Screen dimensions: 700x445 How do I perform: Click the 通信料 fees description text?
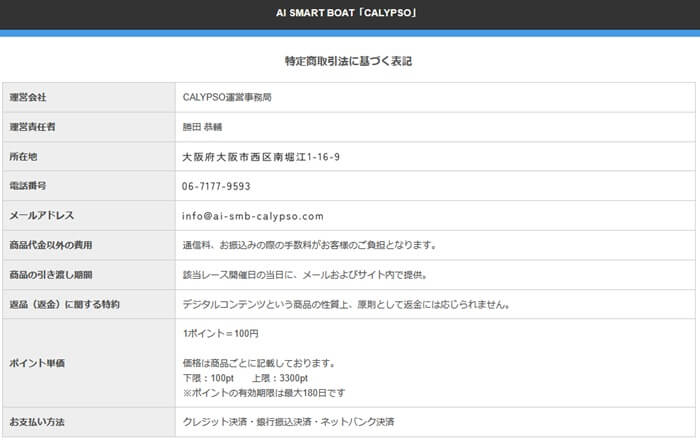point(308,245)
